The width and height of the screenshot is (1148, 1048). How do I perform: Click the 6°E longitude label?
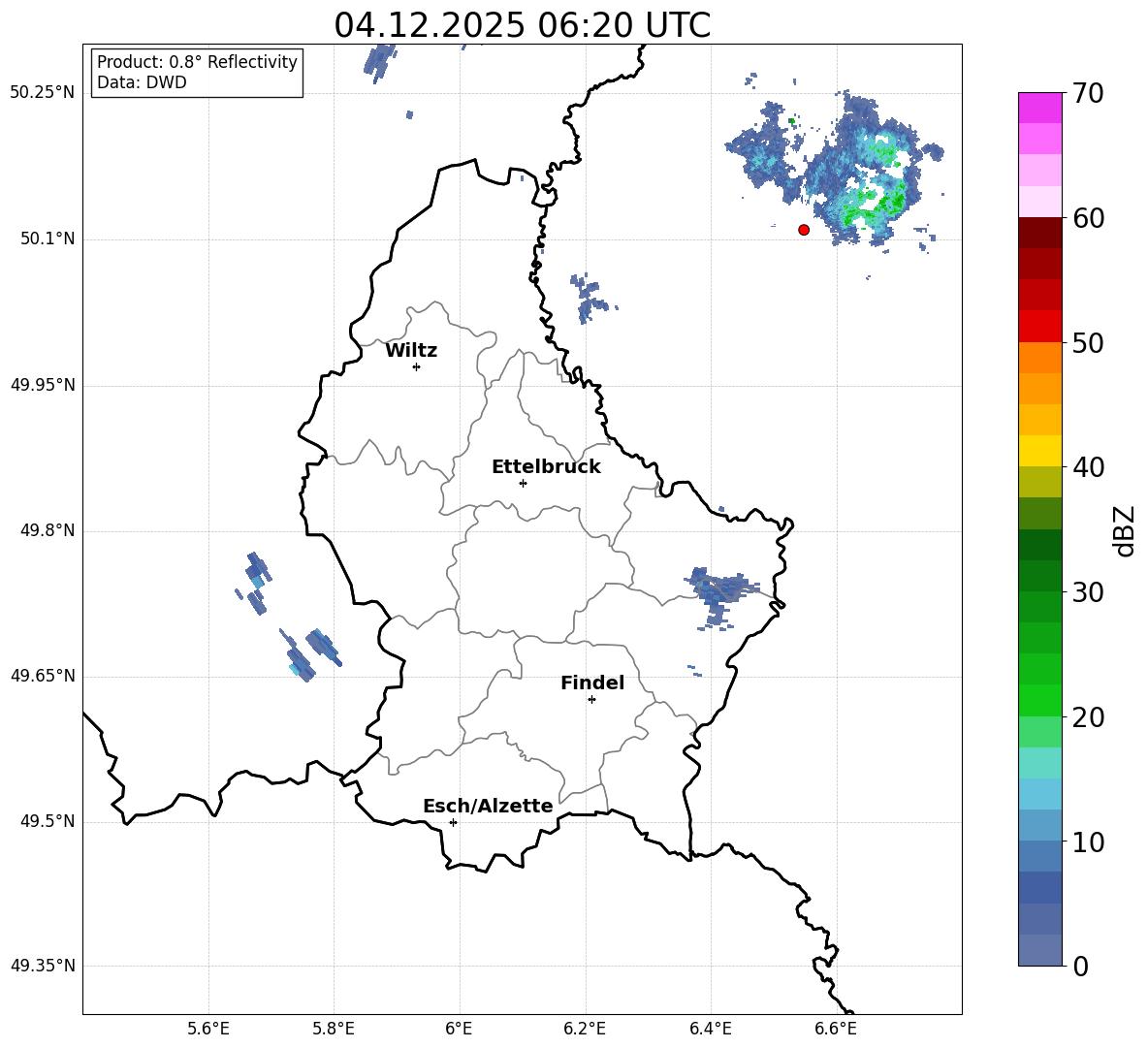pyautogui.click(x=459, y=1029)
